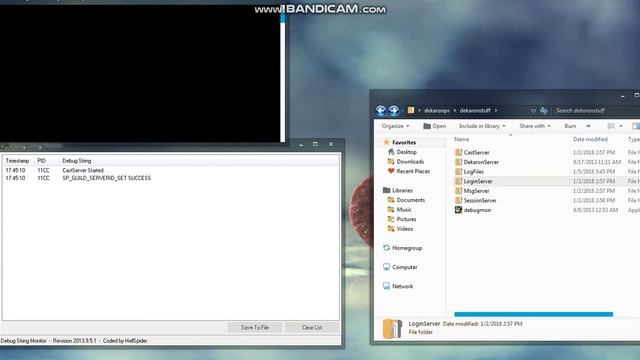Open Music library
Viewport: 640px width, 360px height.
click(404, 209)
